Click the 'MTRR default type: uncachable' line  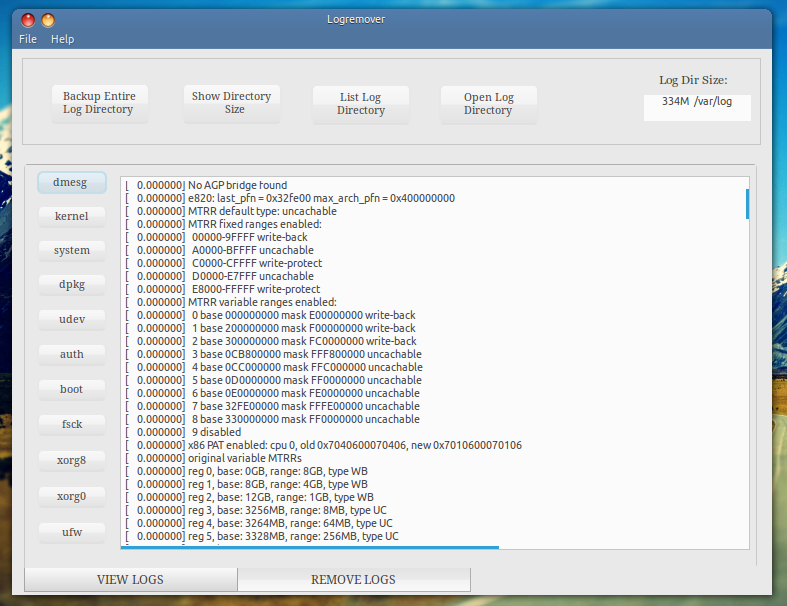[231, 211]
